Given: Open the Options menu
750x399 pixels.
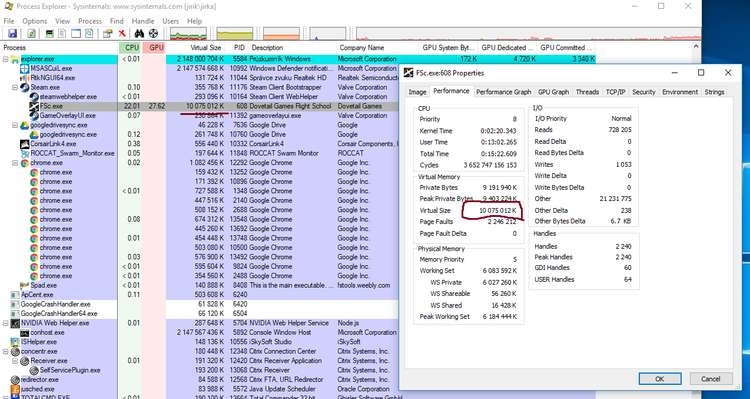Looking at the screenshot, I should click(34, 21).
